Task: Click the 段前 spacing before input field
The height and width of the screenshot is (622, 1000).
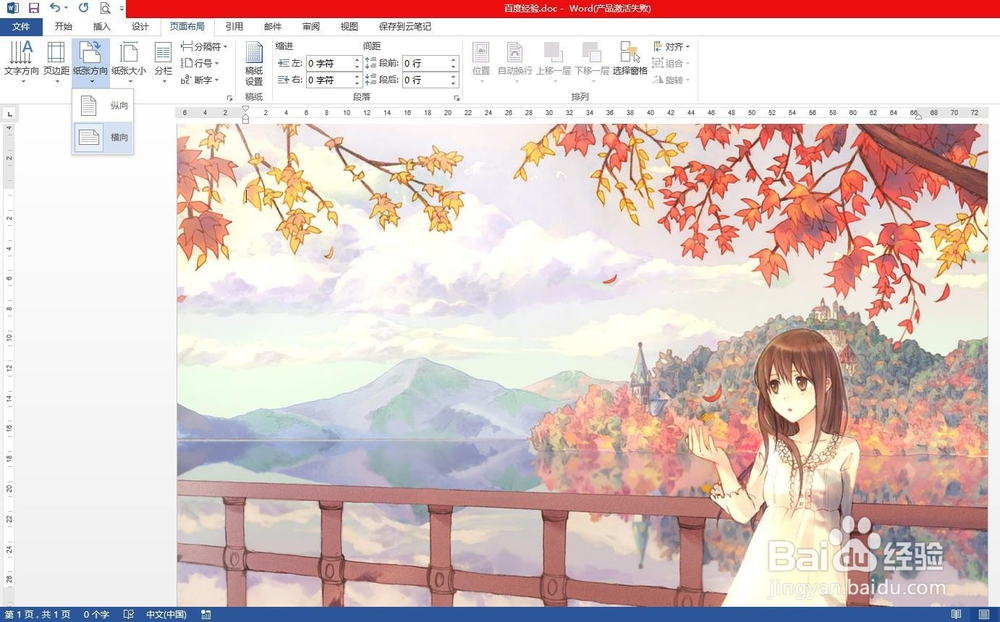Action: [x=425, y=63]
